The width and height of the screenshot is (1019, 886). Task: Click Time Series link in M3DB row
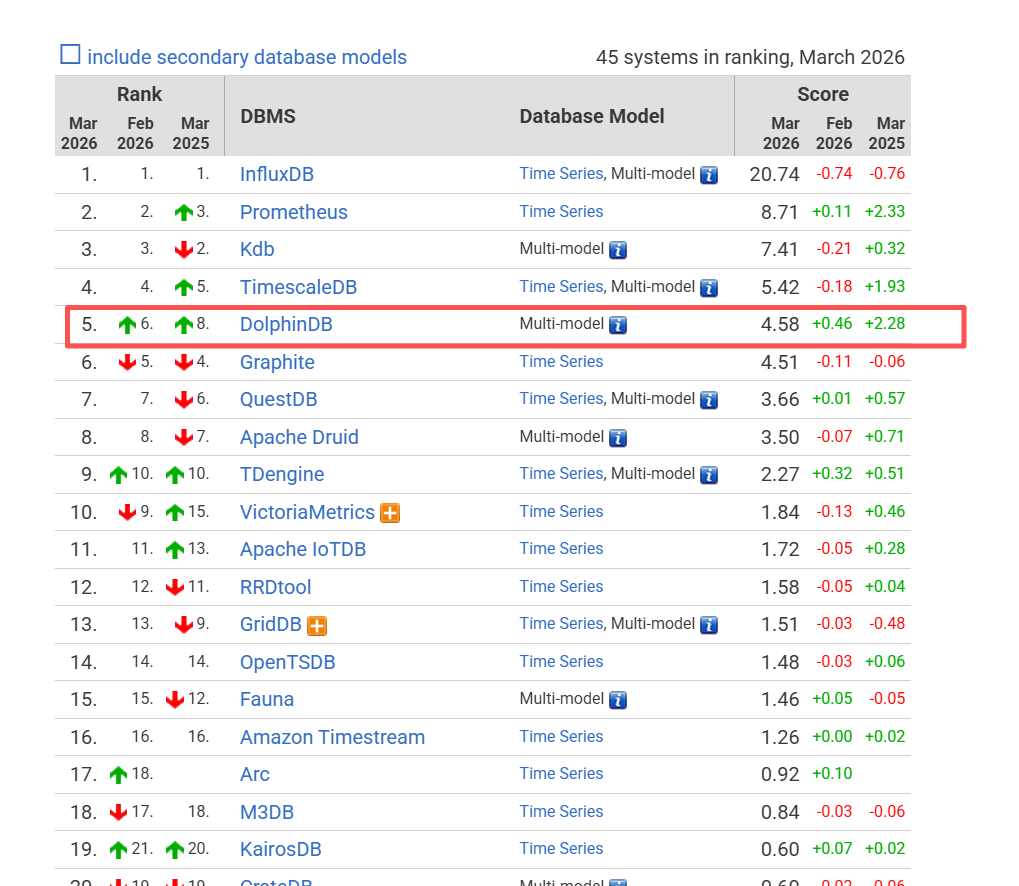point(561,811)
